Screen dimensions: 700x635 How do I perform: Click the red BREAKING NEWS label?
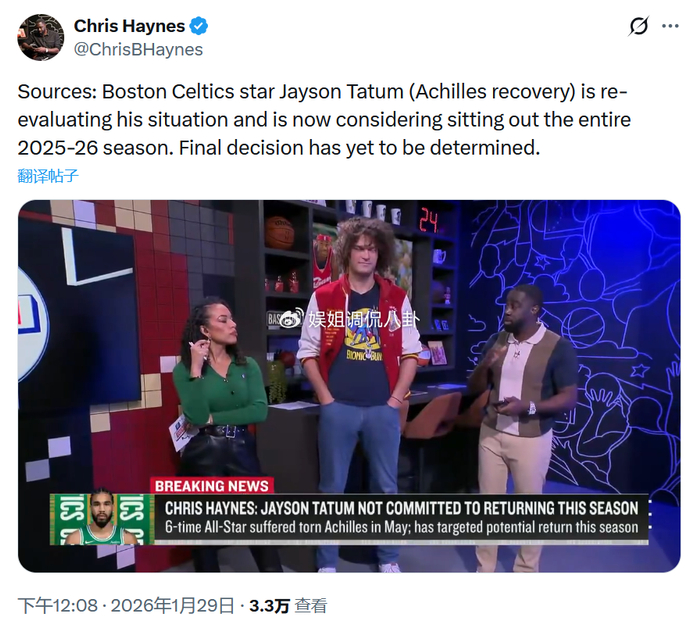[x=212, y=485]
